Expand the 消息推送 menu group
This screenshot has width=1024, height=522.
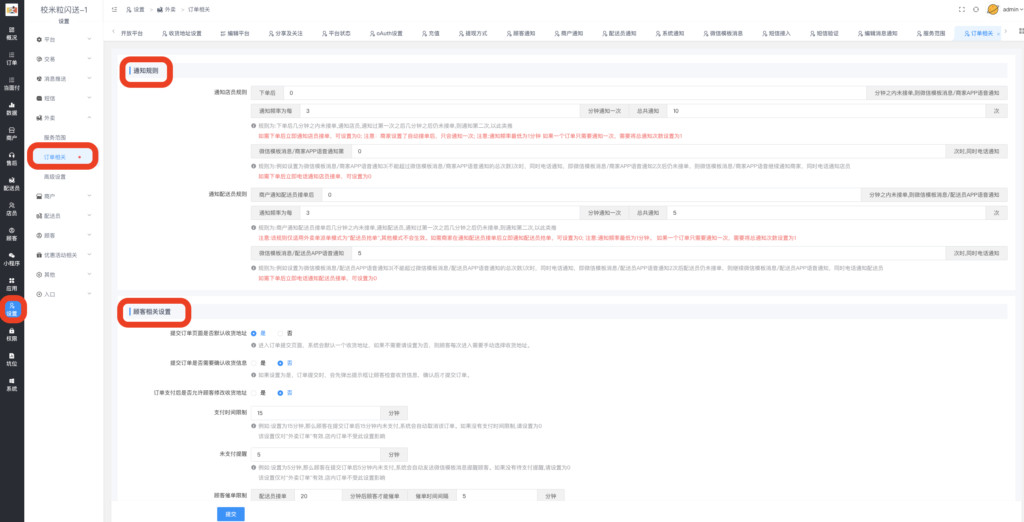(x=65, y=78)
